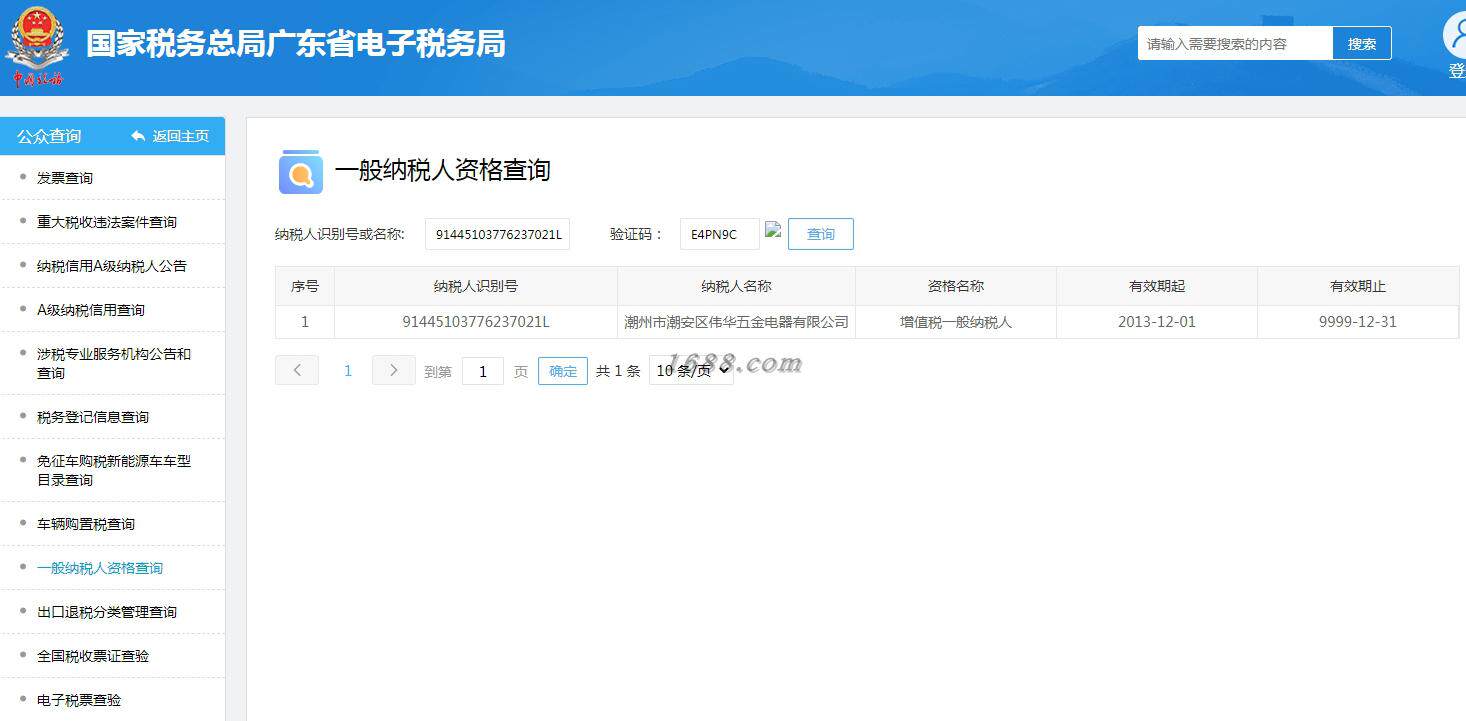Click the broken captcha image icon
This screenshot has width=1466, height=721.
click(773, 229)
